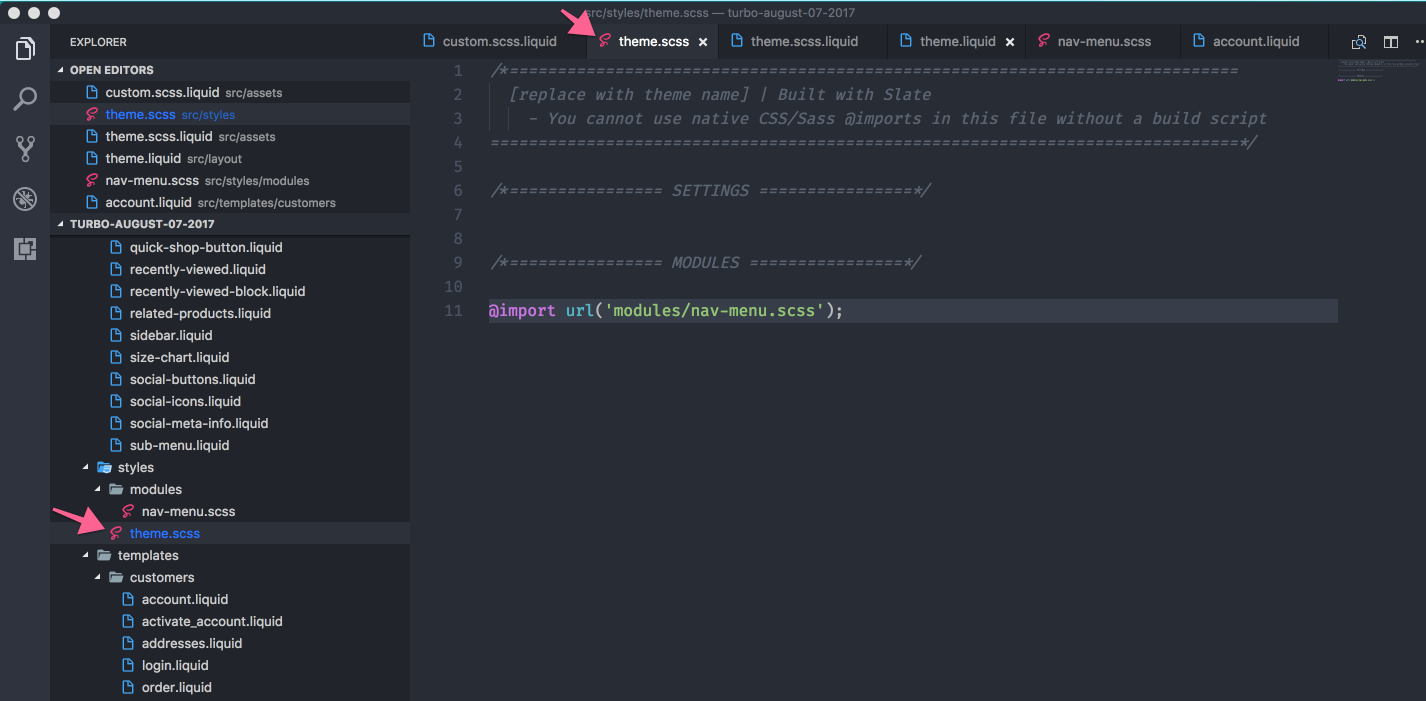
Task: Open Source Control view in activity bar
Action: pyautogui.click(x=25, y=149)
